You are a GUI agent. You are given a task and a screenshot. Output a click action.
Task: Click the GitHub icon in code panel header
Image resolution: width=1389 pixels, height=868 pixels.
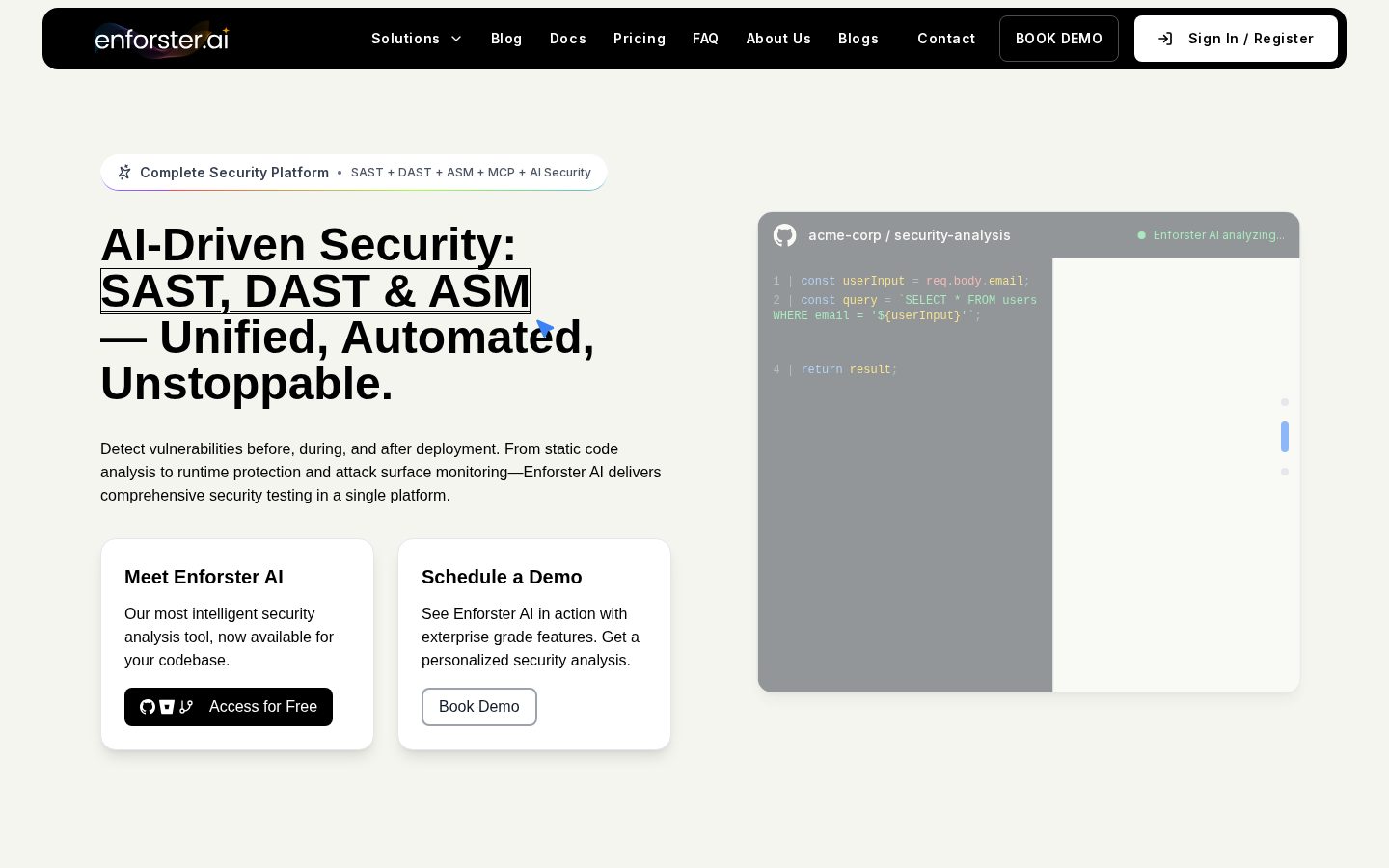click(x=785, y=235)
